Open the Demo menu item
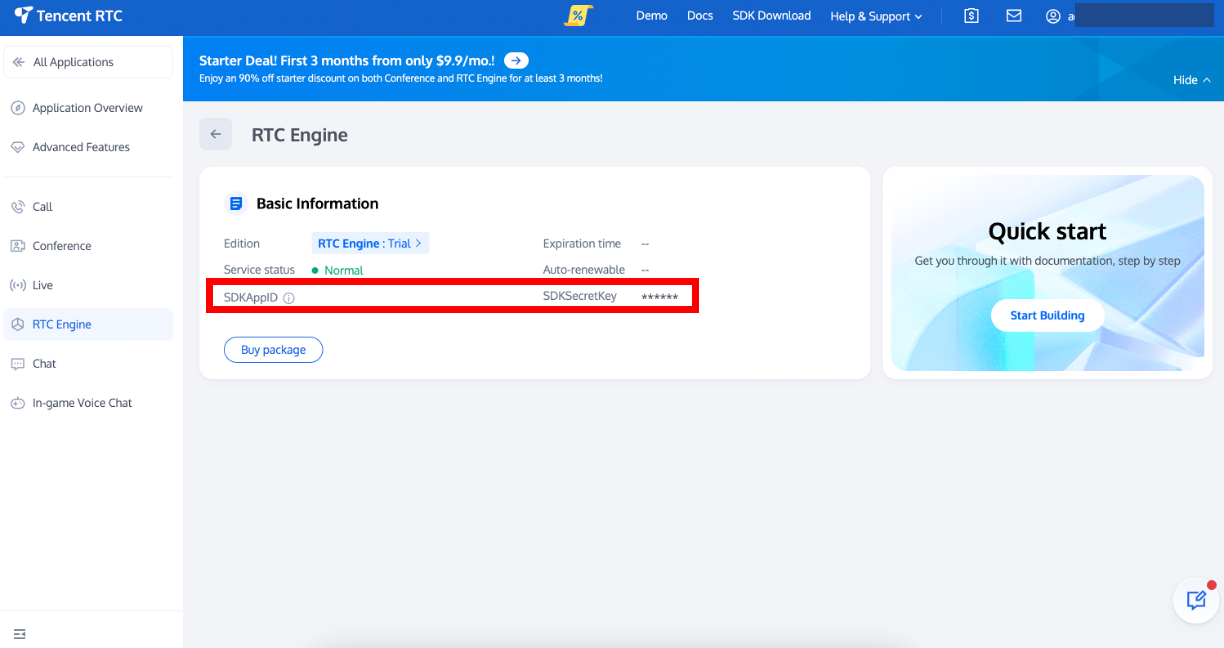 click(652, 16)
